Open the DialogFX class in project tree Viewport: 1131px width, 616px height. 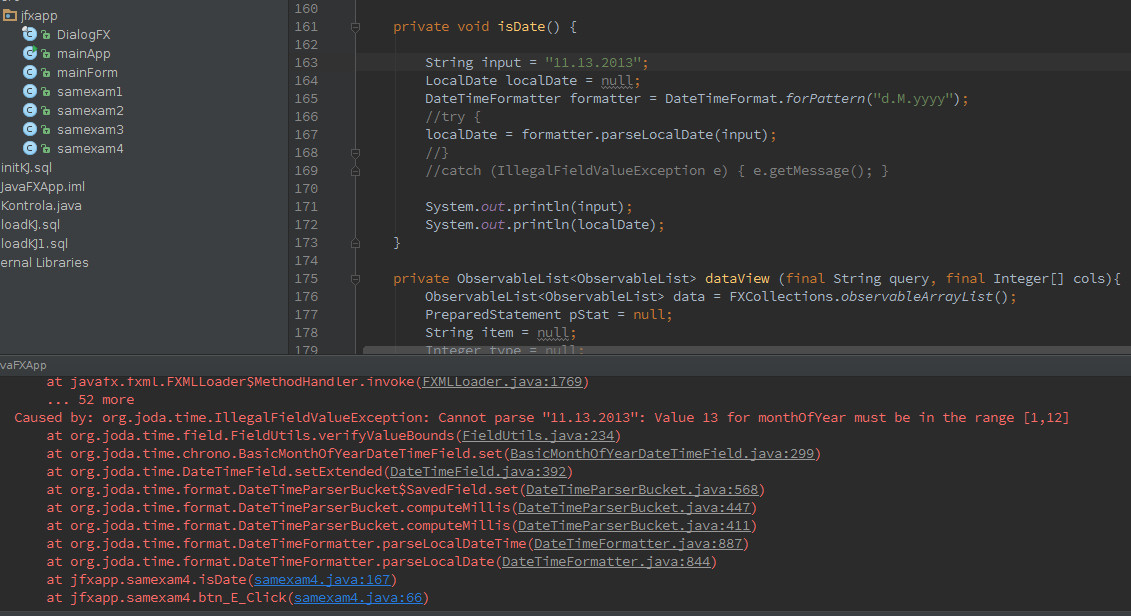[x=83, y=35]
